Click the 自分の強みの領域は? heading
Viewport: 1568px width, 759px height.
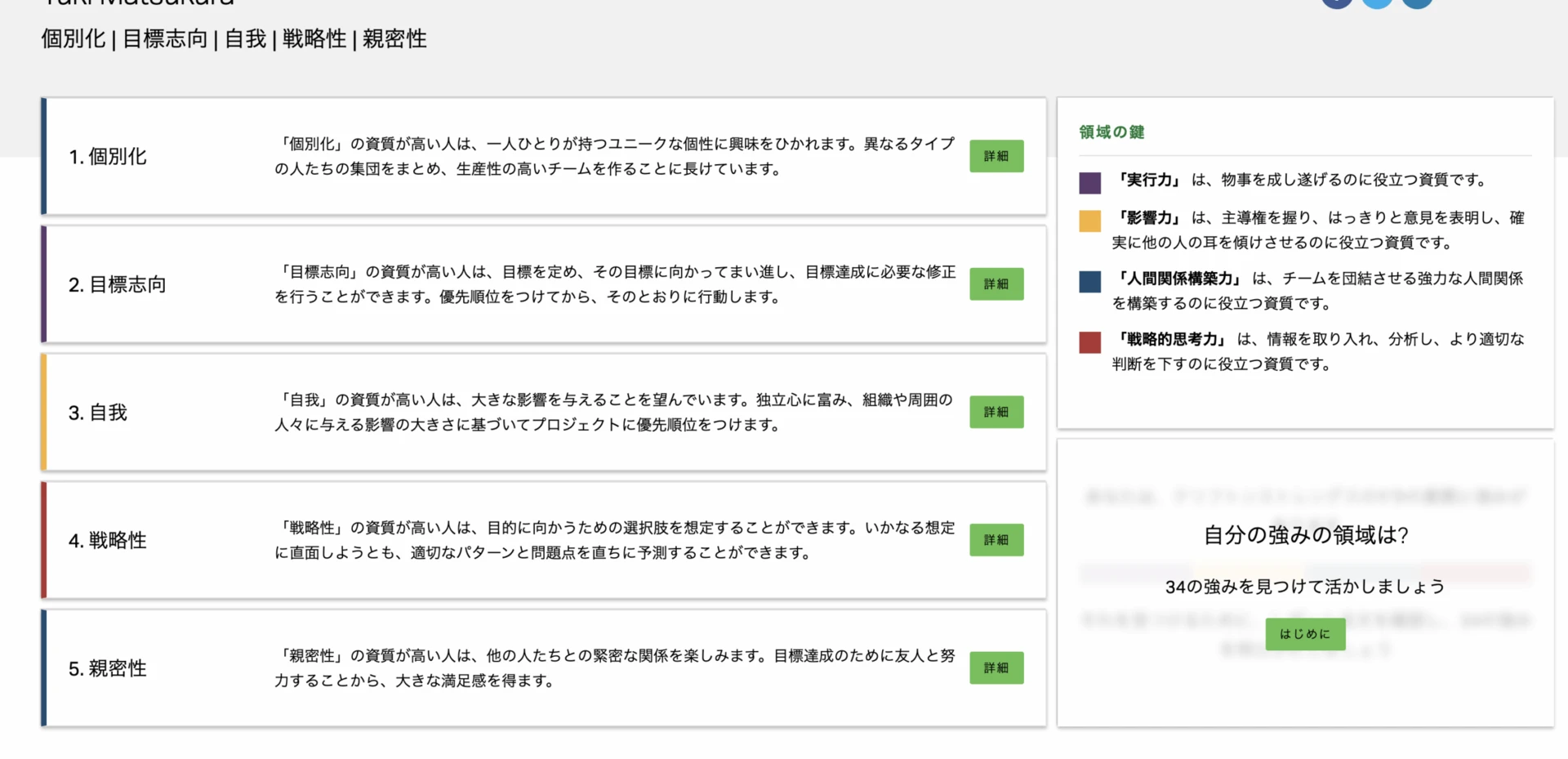1305,534
